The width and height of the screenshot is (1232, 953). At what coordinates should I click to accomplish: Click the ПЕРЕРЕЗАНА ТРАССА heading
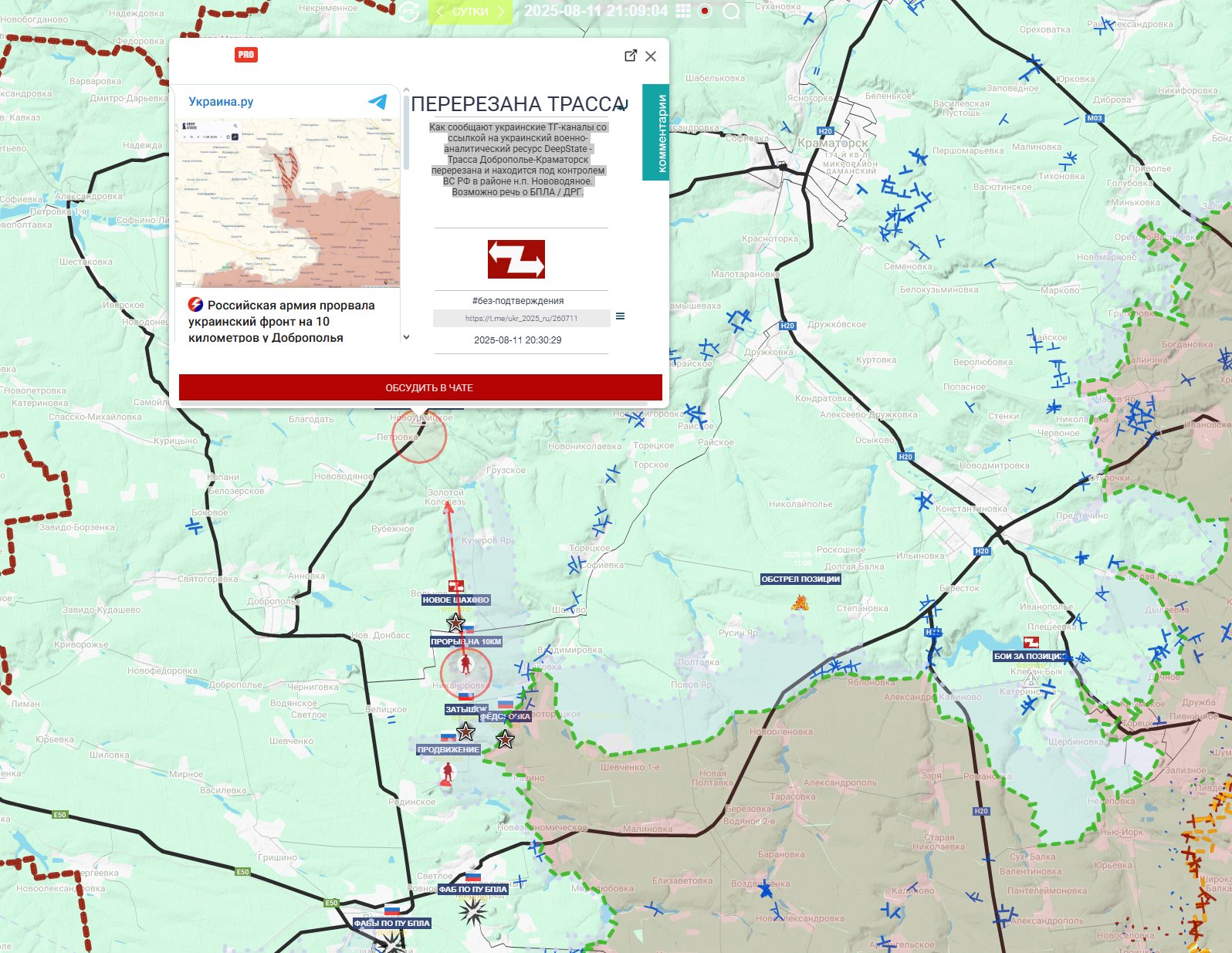click(x=517, y=104)
